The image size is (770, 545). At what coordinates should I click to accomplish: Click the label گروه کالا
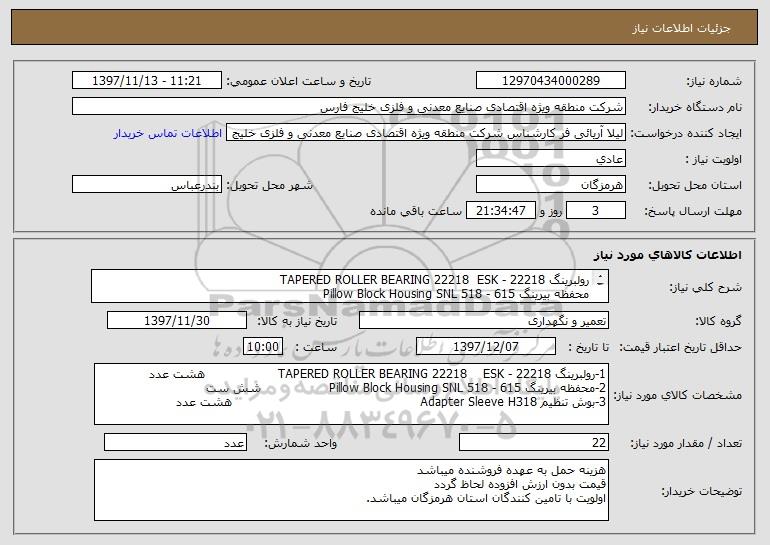coord(718,322)
